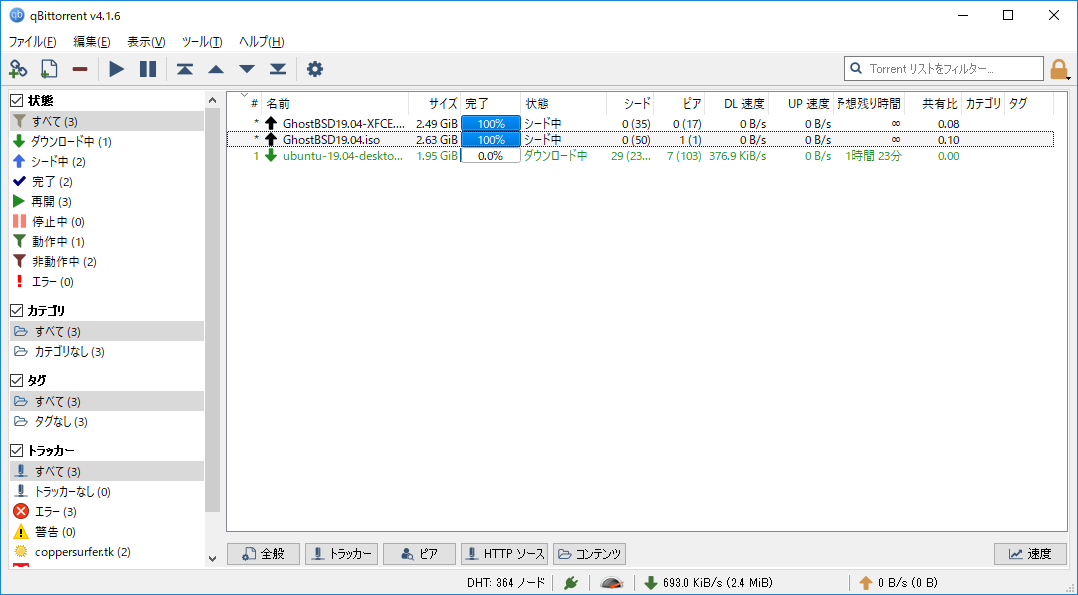Toggle the カテゴリ section checkbox

(17, 311)
